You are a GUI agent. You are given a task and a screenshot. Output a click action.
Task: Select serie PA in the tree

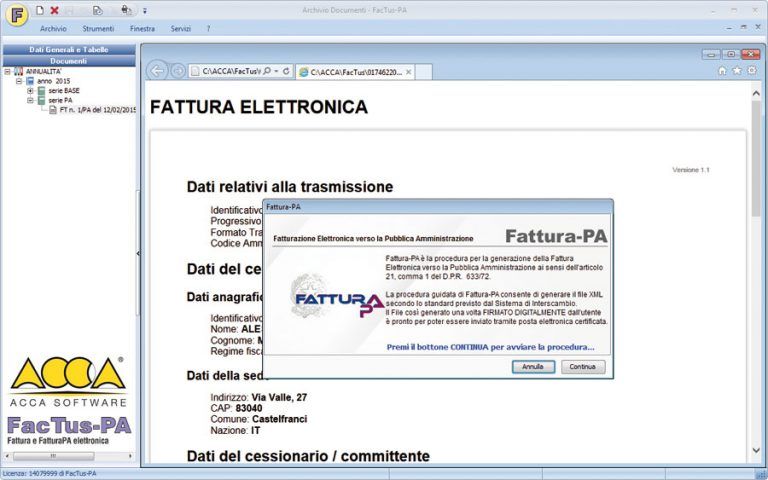coord(60,100)
